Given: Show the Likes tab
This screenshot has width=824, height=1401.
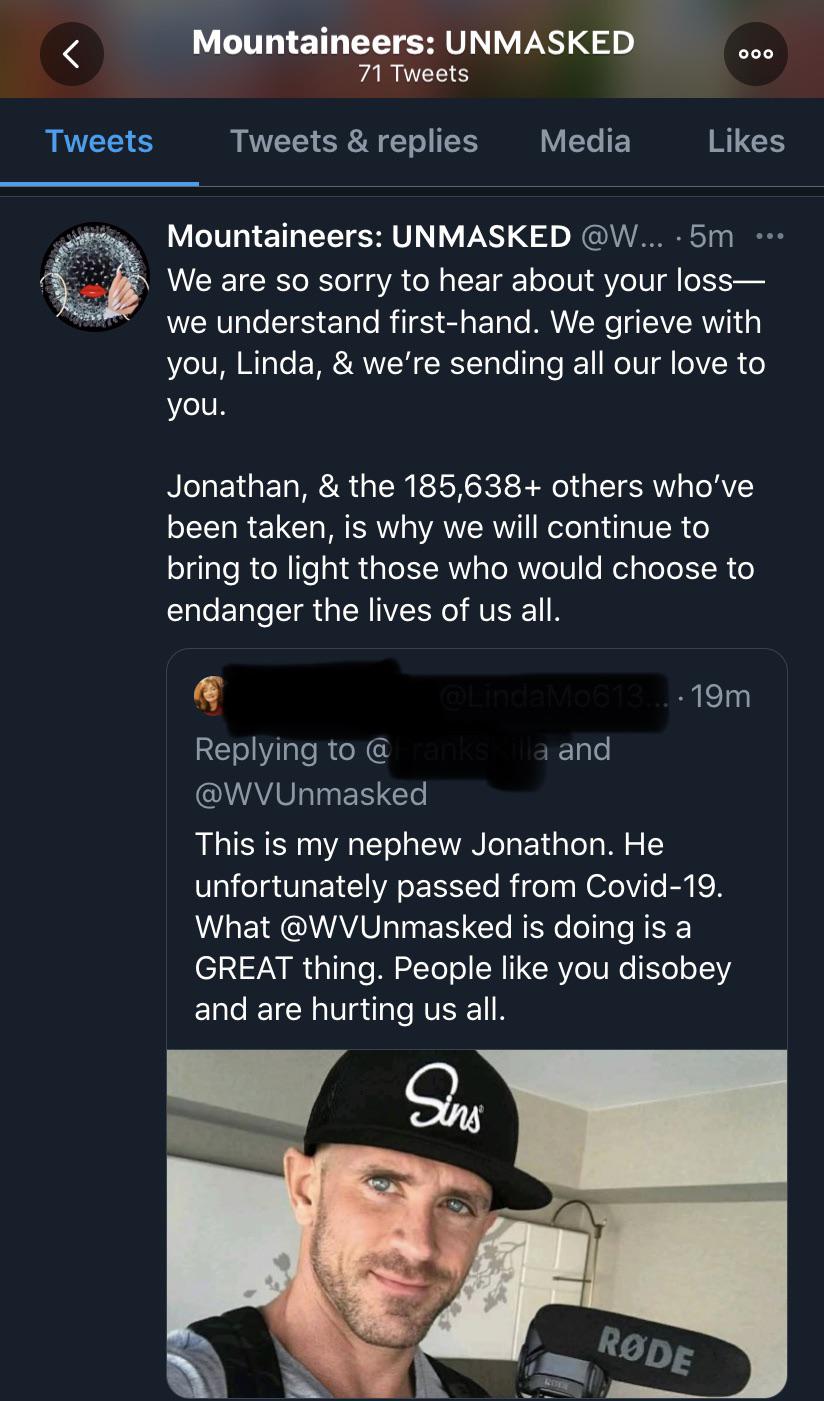Looking at the screenshot, I should point(746,141).
